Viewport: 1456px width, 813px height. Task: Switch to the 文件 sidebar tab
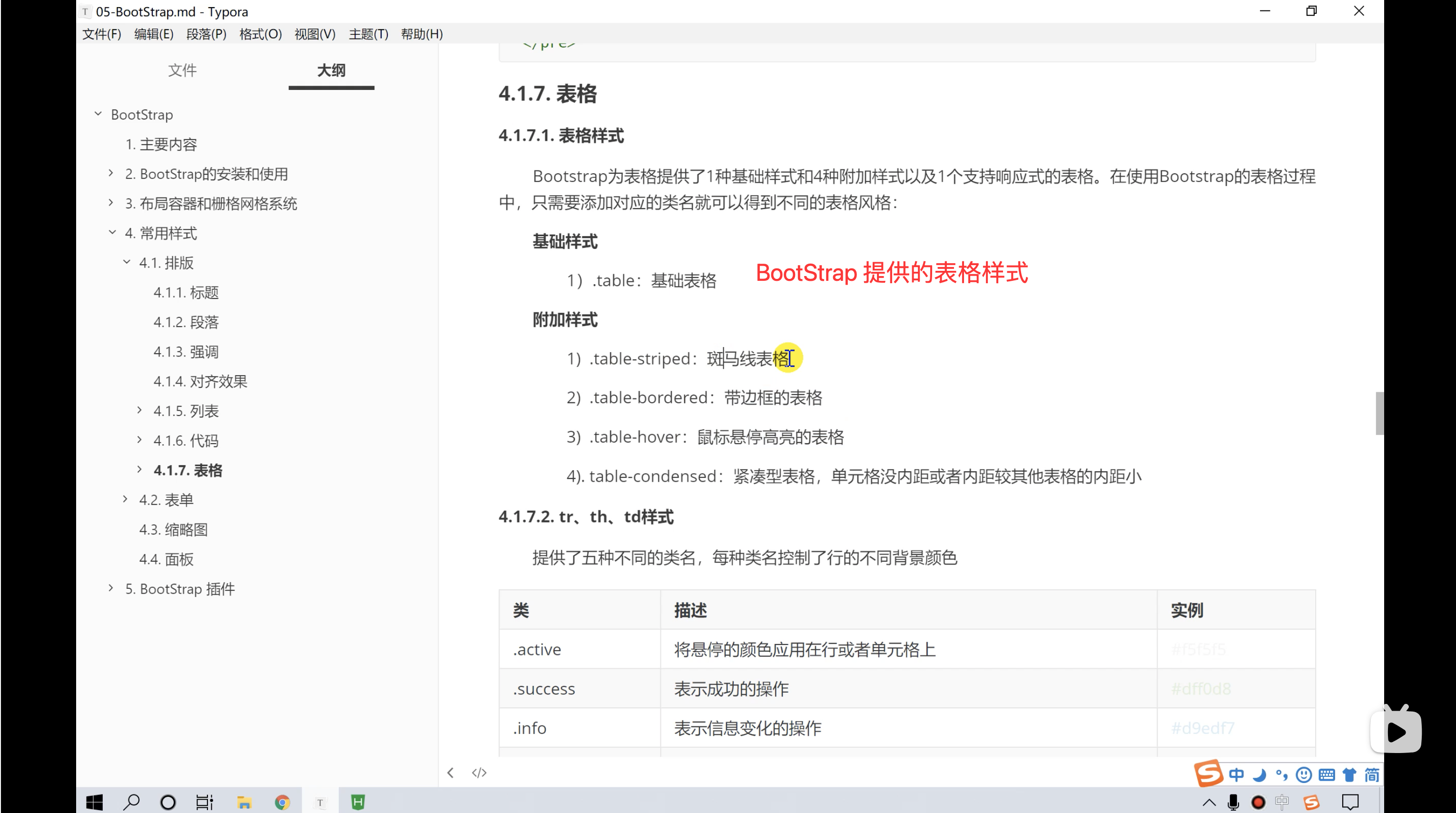point(182,70)
